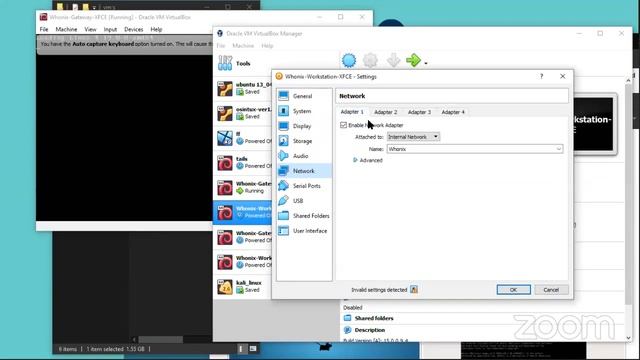Click the Description section header

click(369, 330)
